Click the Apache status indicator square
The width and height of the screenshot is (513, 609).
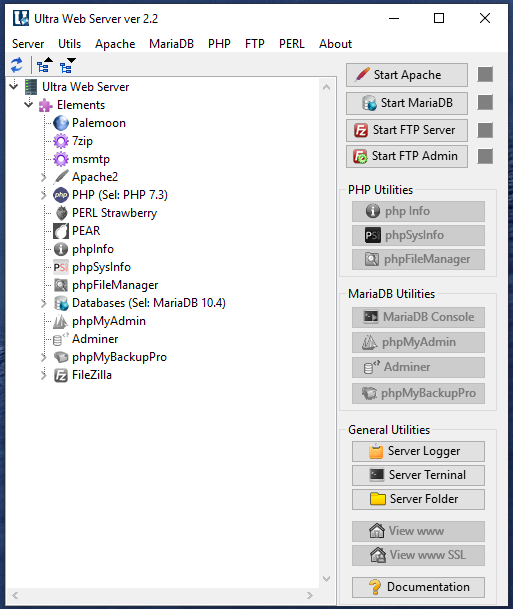tap(485, 75)
